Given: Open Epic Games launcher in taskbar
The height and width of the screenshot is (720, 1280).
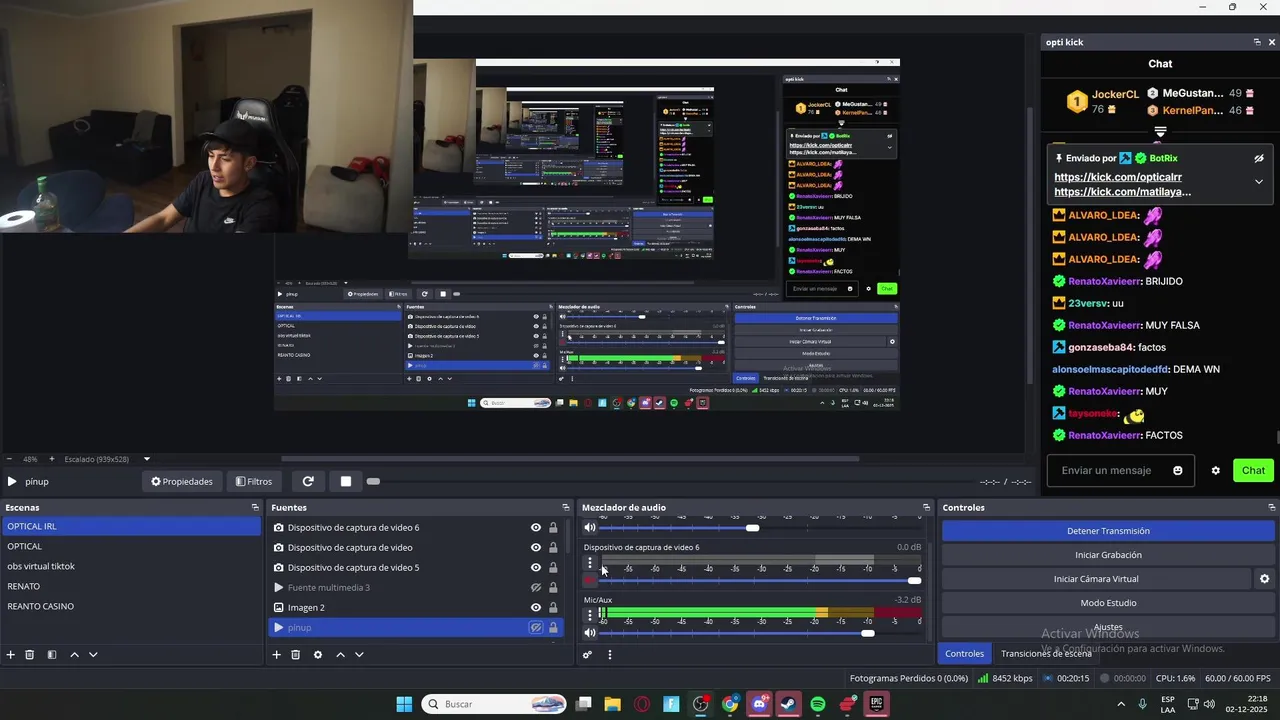Looking at the screenshot, I should click(x=877, y=704).
